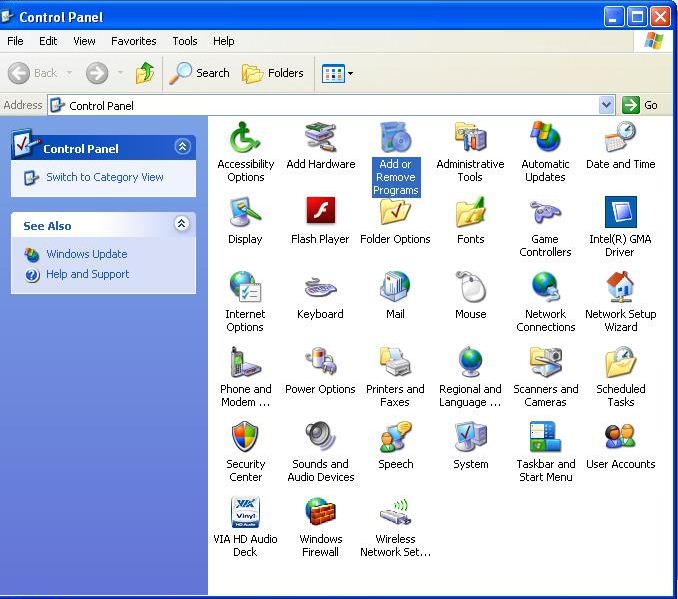Click the address bar text field

(x=330, y=105)
